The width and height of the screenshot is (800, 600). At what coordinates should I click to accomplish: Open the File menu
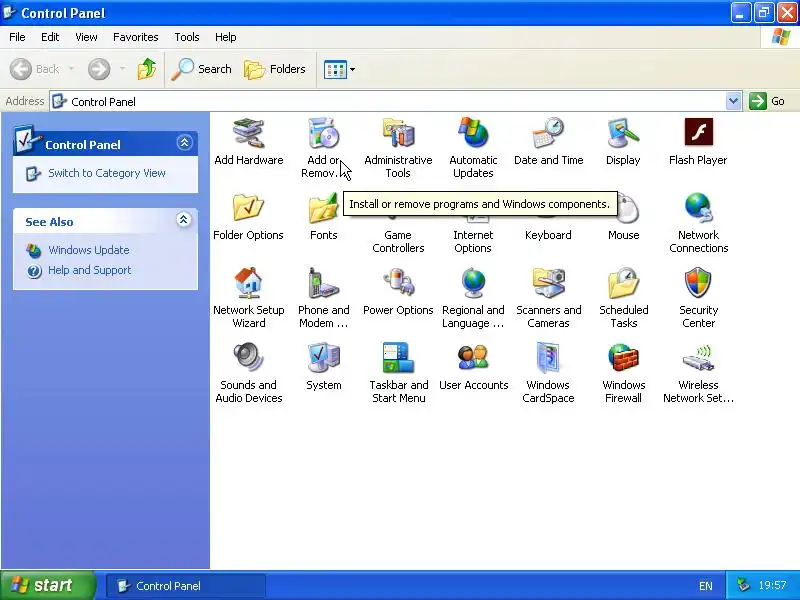(x=17, y=37)
